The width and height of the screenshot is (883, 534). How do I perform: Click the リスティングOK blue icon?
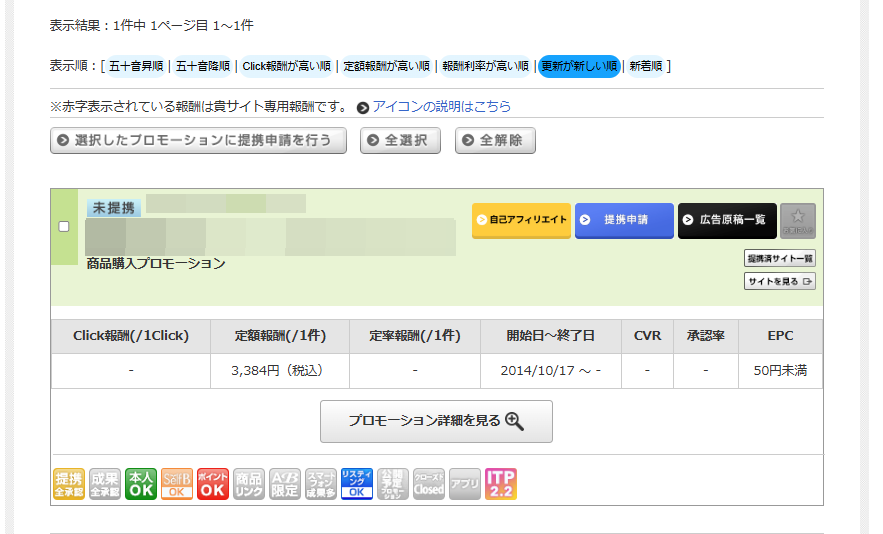pos(357,484)
